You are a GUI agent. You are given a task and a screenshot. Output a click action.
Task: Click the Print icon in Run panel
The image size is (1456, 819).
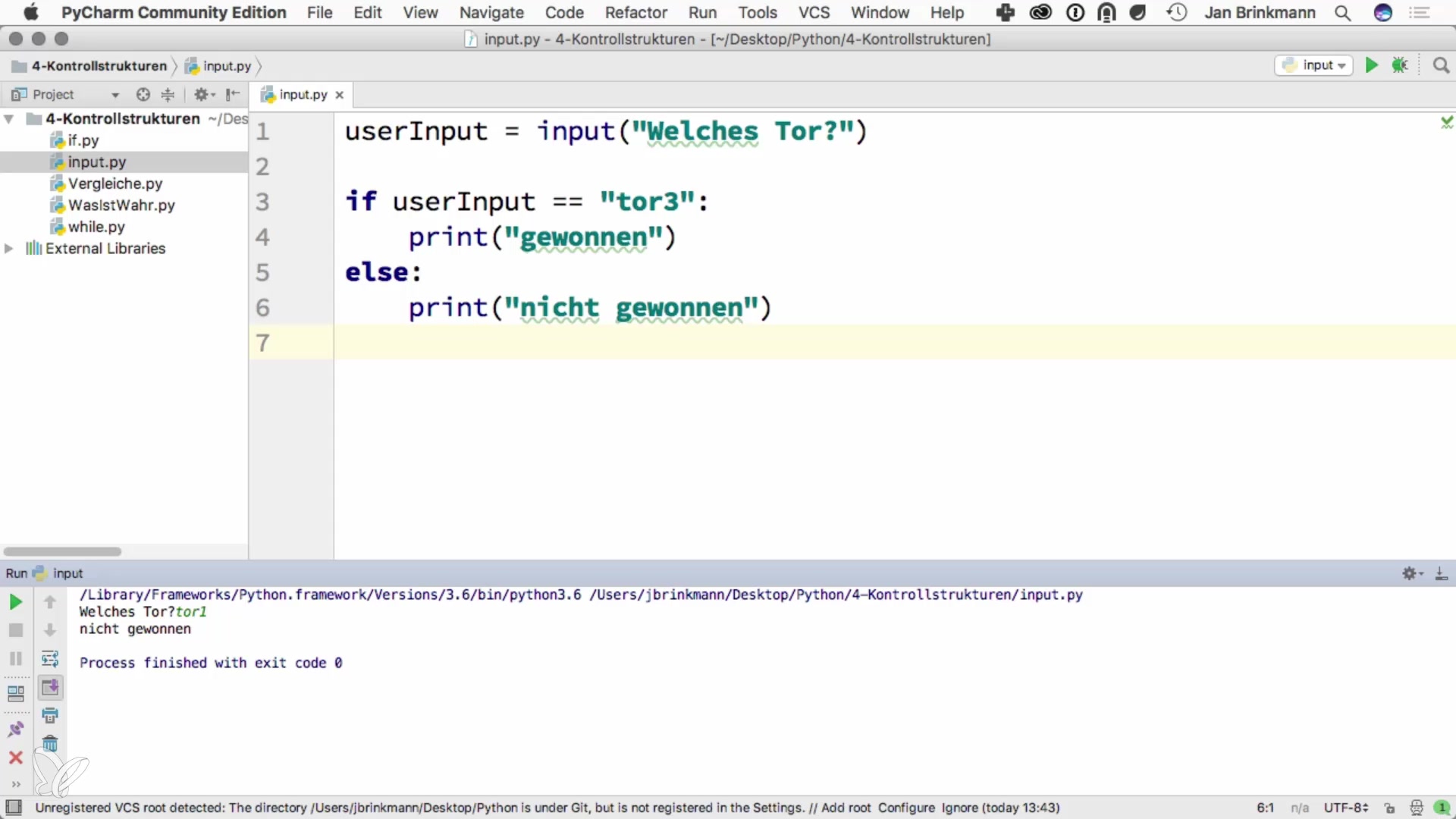[x=50, y=715]
